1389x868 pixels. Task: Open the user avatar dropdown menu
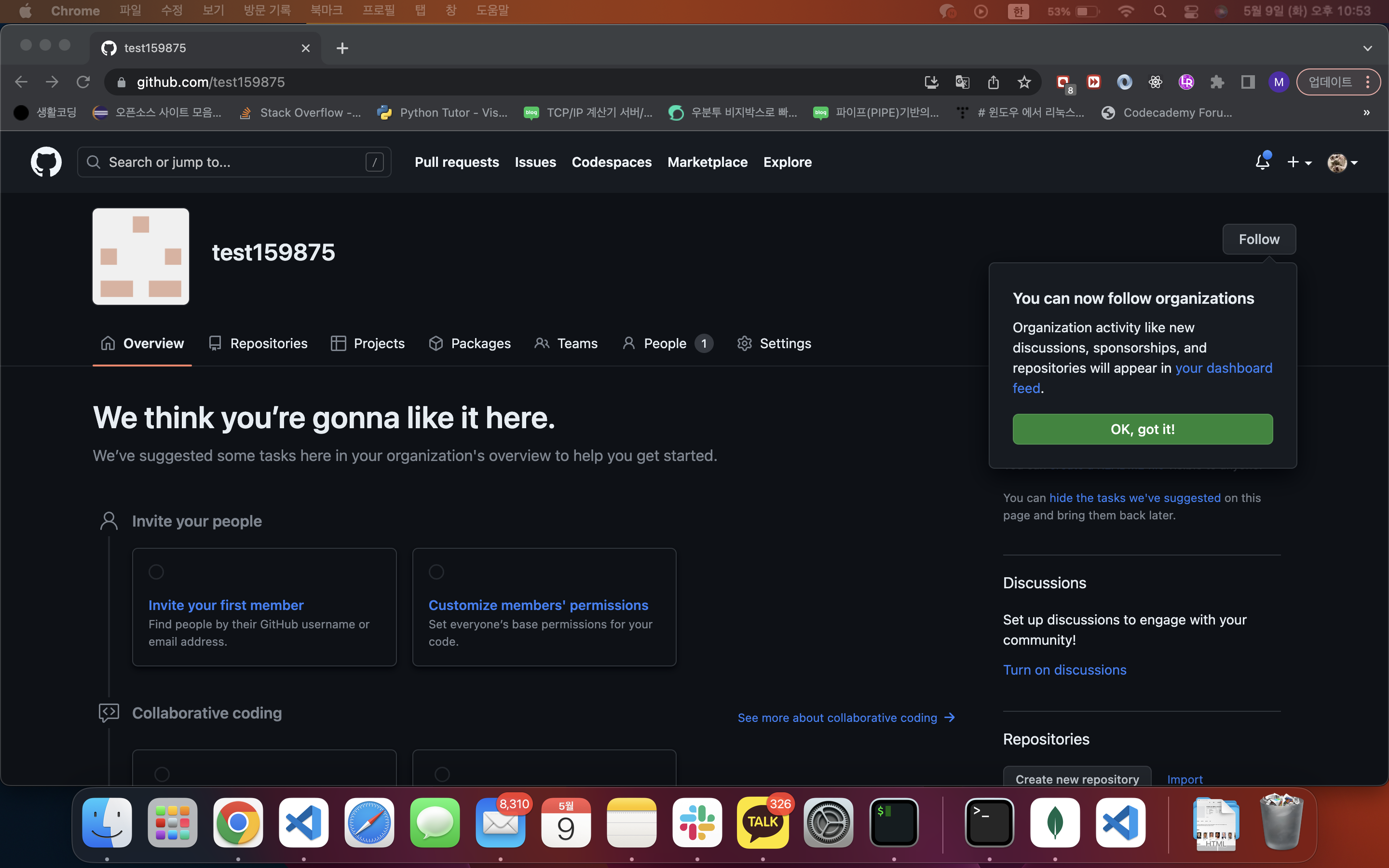coord(1342,163)
